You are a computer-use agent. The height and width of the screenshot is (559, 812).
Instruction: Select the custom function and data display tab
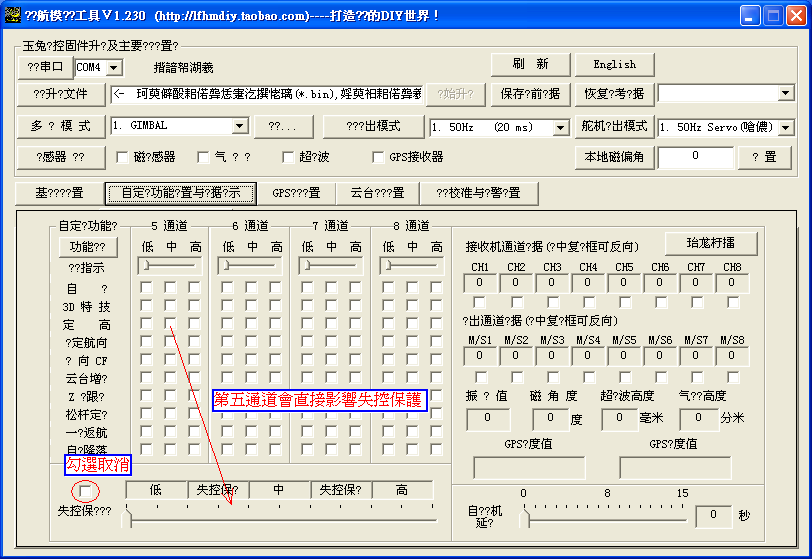[x=181, y=193]
